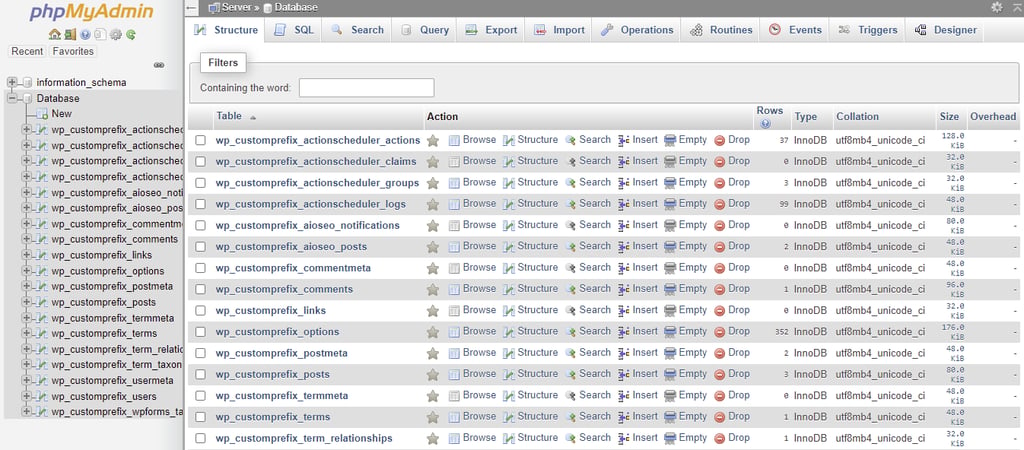Image resolution: width=1024 pixels, height=450 pixels.
Task: Click Structure icon for actionscheduler_groups row
Action: pyautogui.click(x=509, y=183)
